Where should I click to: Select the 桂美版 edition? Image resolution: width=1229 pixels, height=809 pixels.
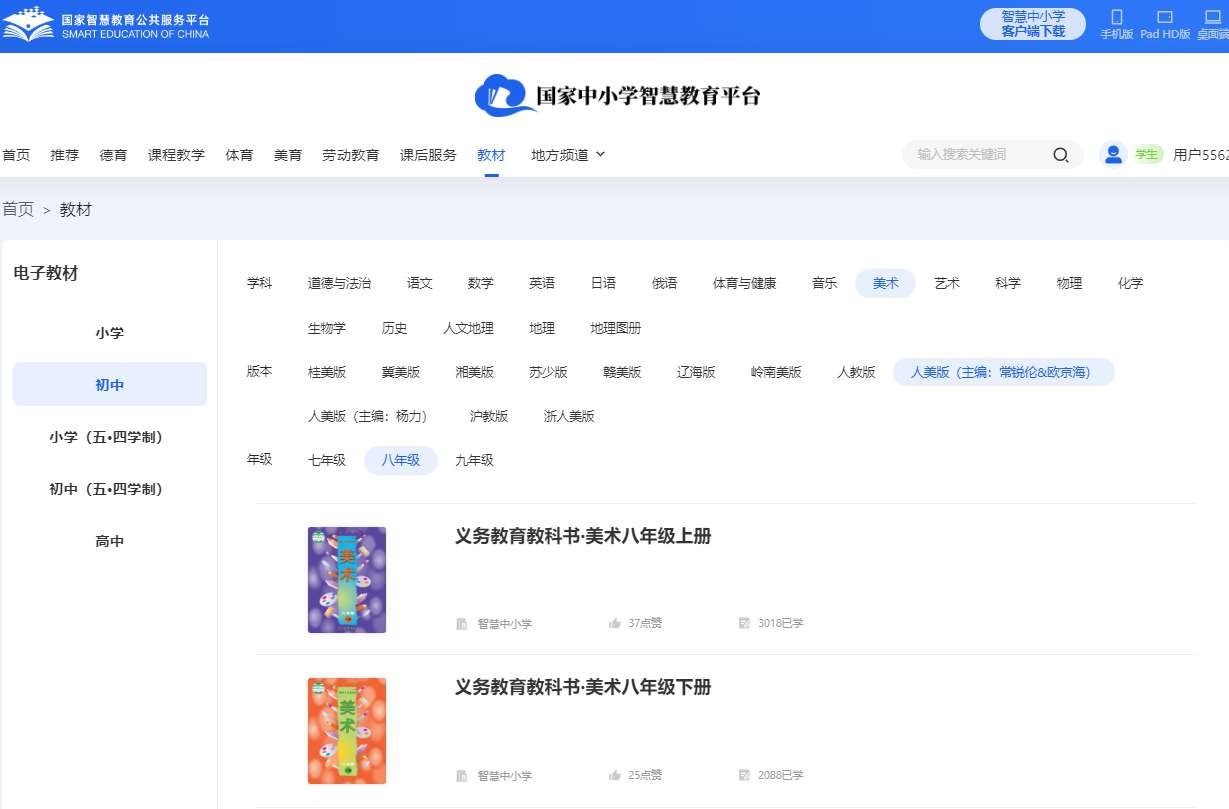tap(327, 372)
